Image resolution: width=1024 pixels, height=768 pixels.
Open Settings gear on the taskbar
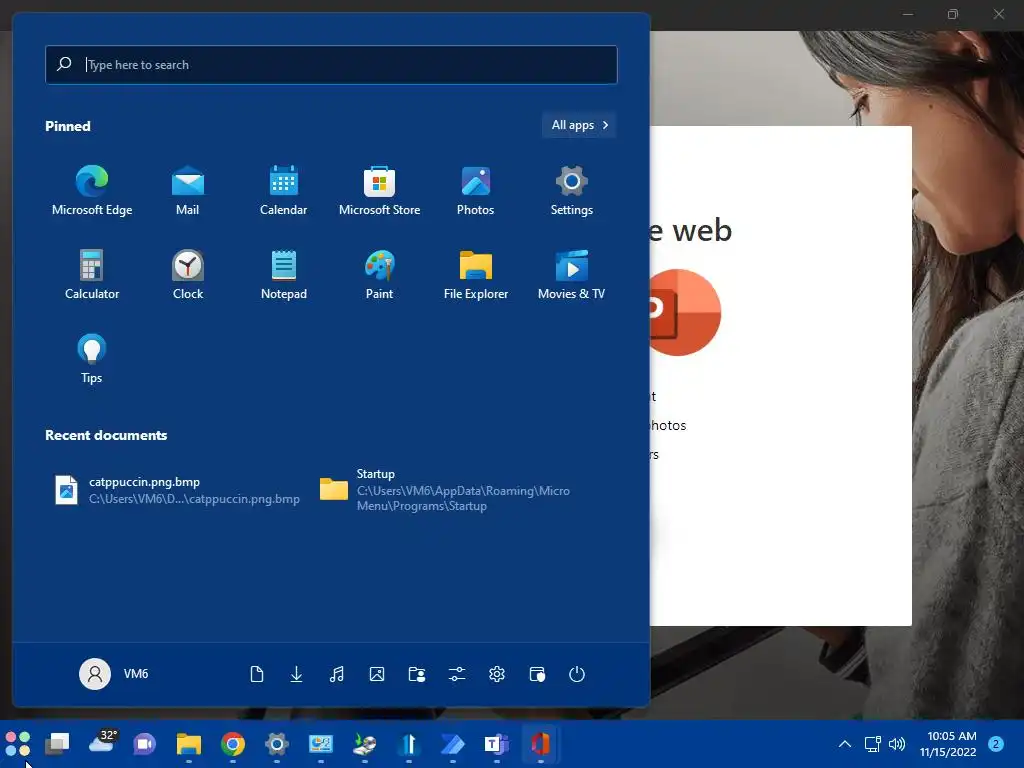point(277,744)
